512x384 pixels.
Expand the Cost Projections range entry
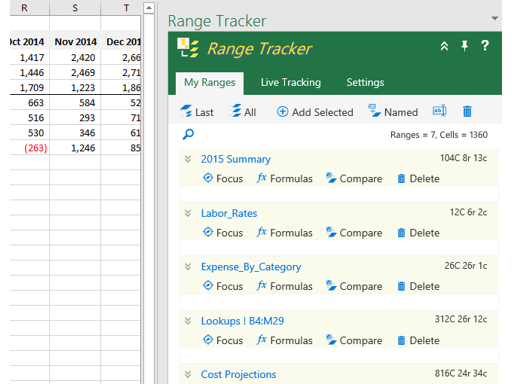(188, 374)
